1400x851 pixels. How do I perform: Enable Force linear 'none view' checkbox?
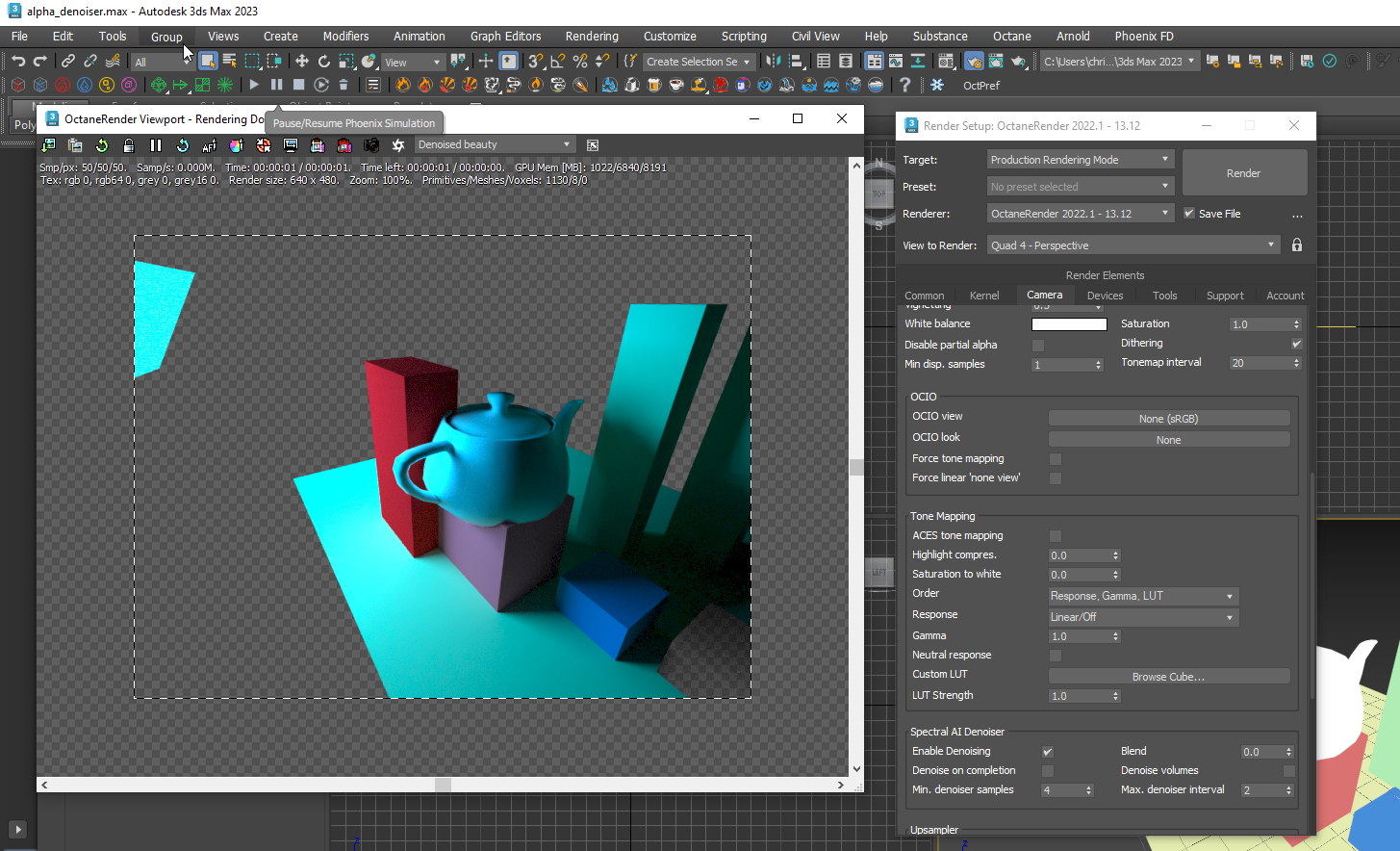(1056, 478)
